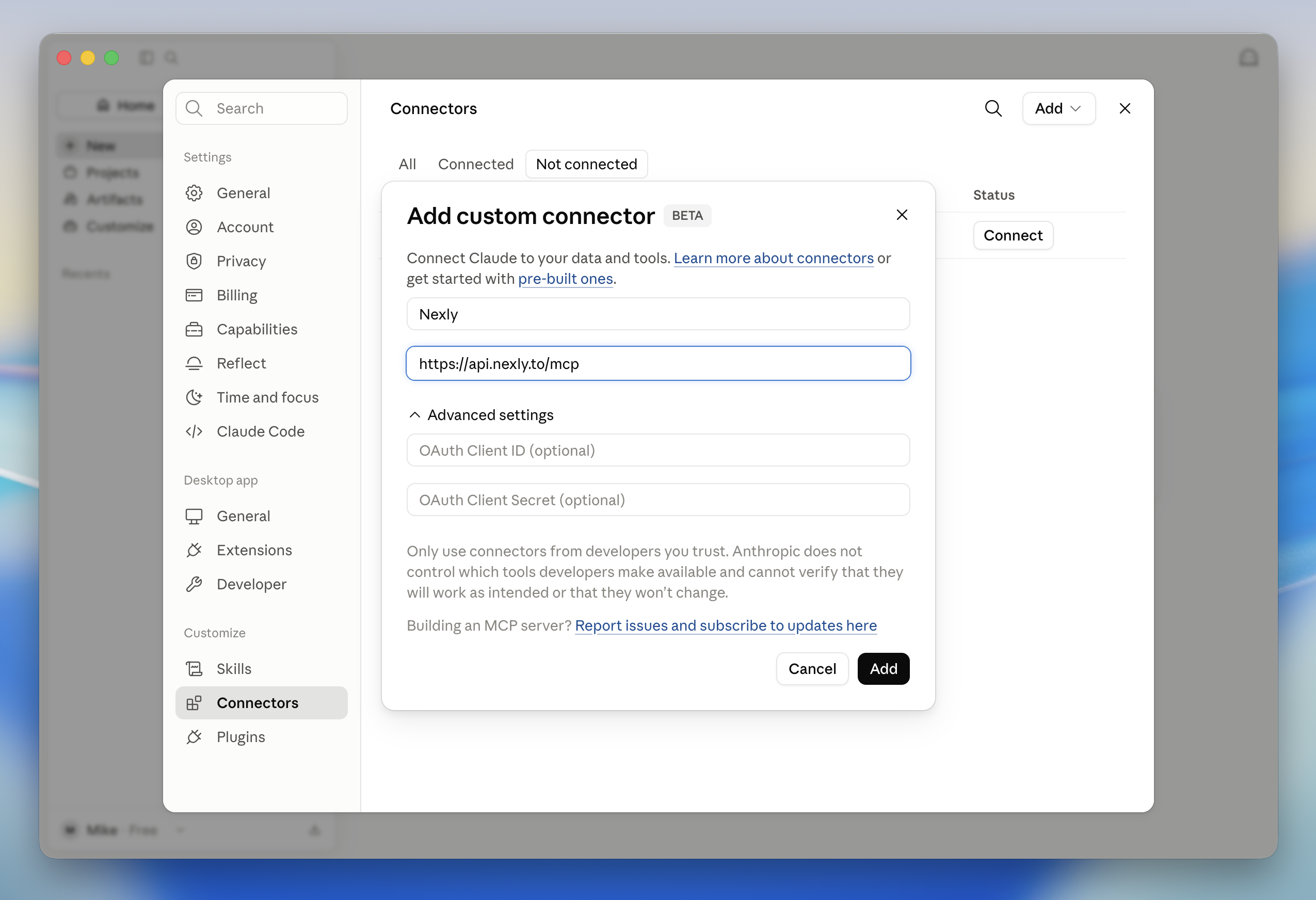Image resolution: width=1316 pixels, height=900 pixels.
Task: Click the search magnifier in settings sidebar
Action: tap(194, 108)
